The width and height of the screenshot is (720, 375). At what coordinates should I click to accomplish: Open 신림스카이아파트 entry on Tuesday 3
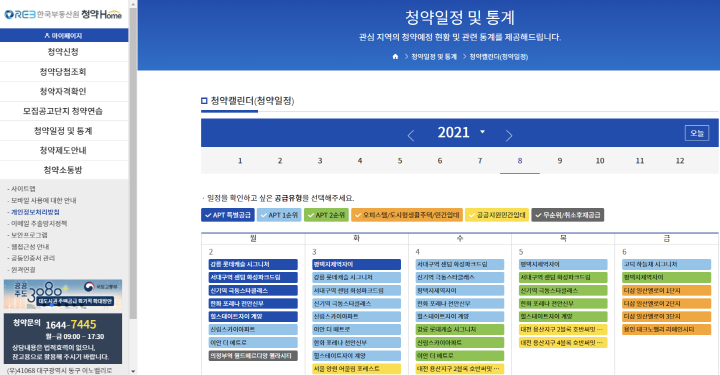coord(356,317)
